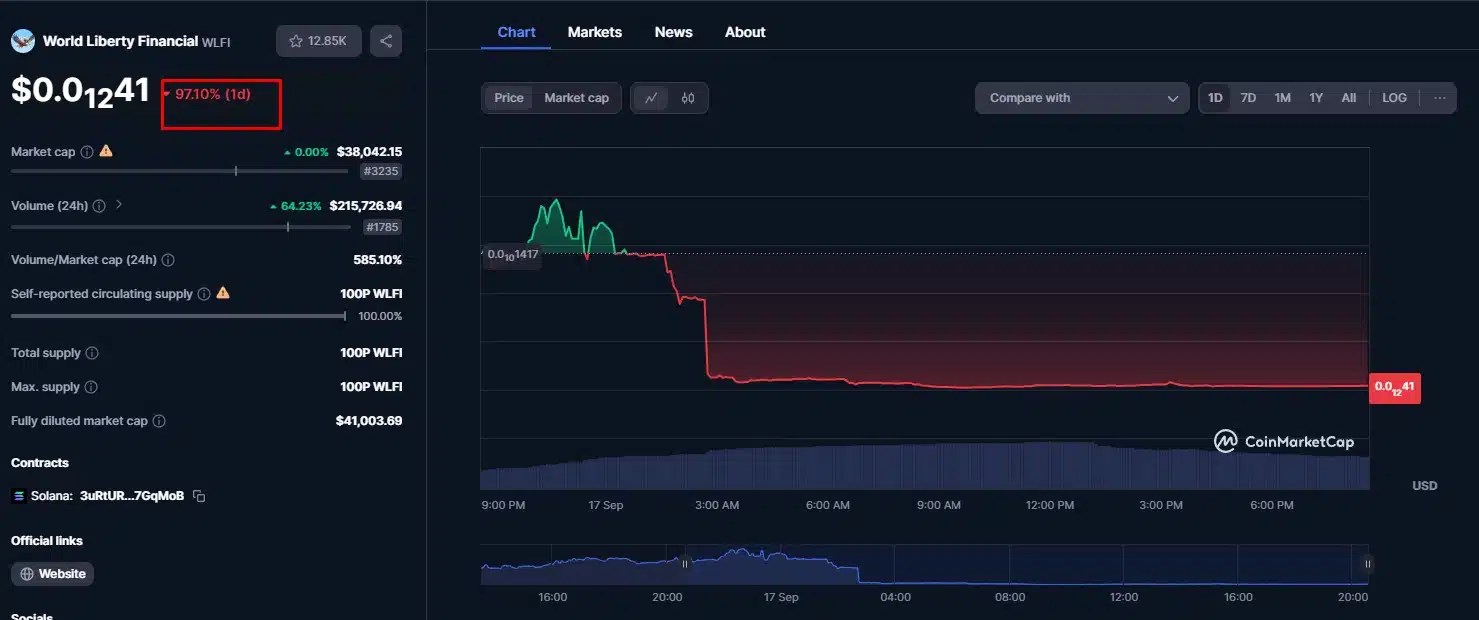
Task: Click the World Liberty Financial coin logo
Action: (x=23, y=41)
